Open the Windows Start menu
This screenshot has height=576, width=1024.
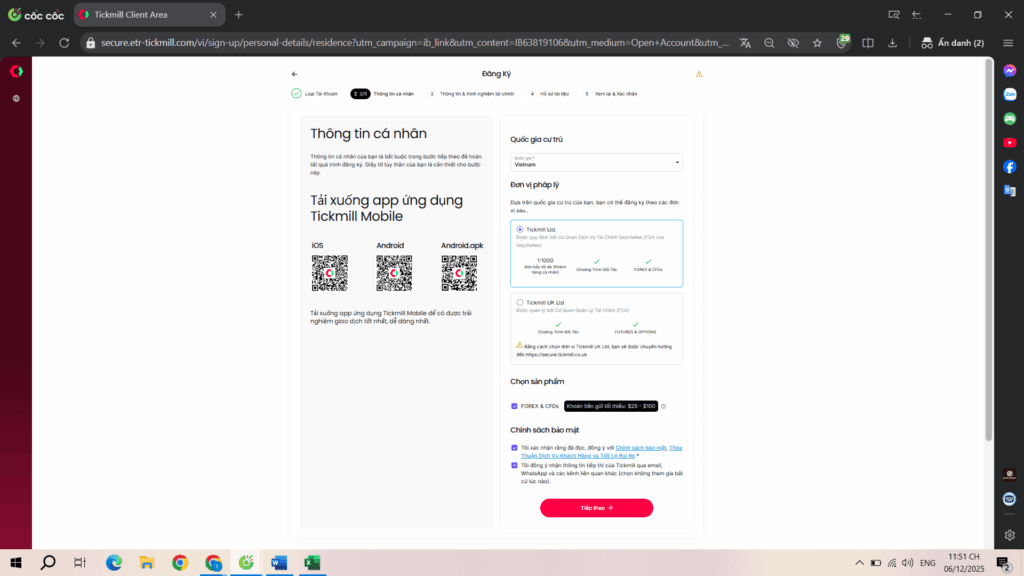click(x=16, y=562)
